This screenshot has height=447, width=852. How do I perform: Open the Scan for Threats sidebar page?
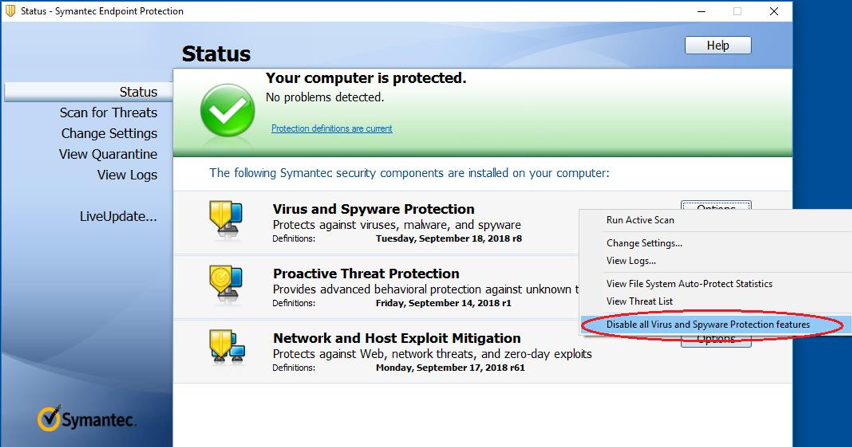[x=108, y=113]
